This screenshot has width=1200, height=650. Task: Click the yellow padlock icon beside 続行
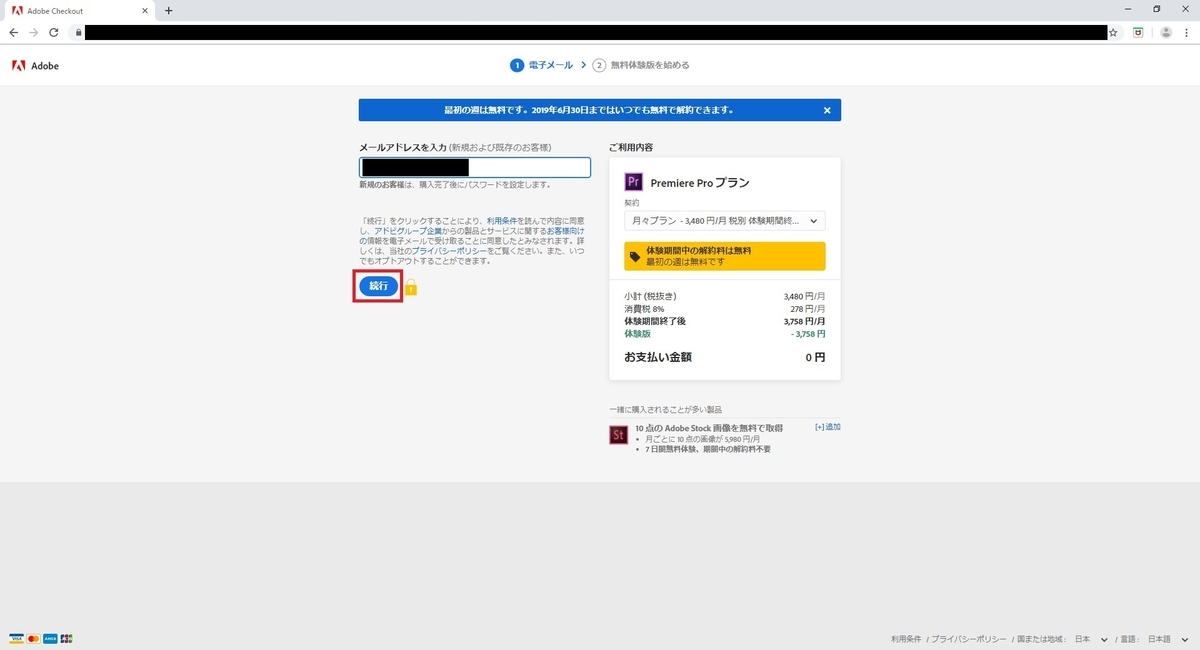pyautogui.click(x=410, y=287)
